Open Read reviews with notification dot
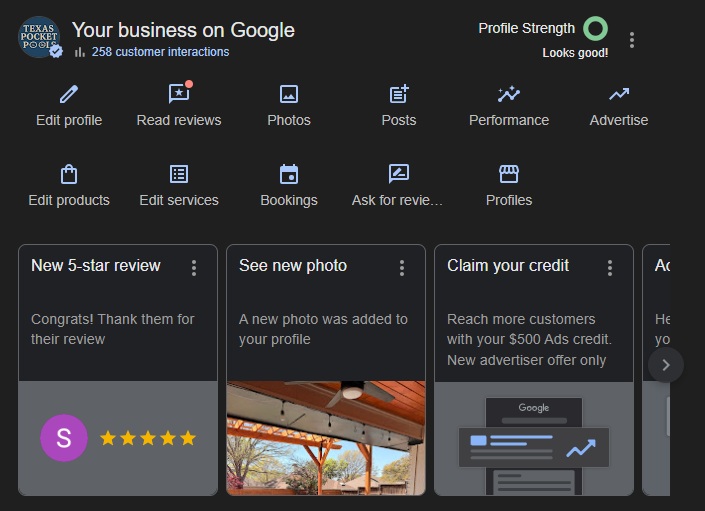 click(x=179, y=95)
